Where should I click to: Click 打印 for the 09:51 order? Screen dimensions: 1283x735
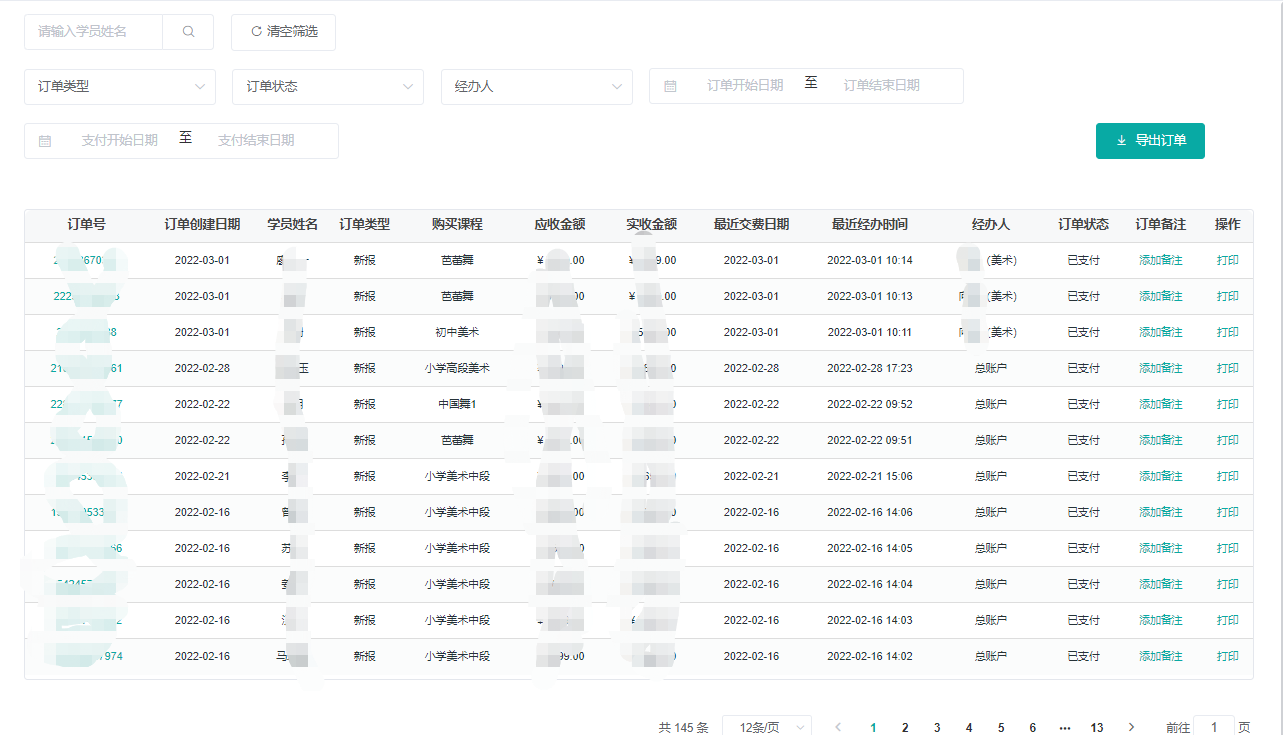pos(1228,441)
